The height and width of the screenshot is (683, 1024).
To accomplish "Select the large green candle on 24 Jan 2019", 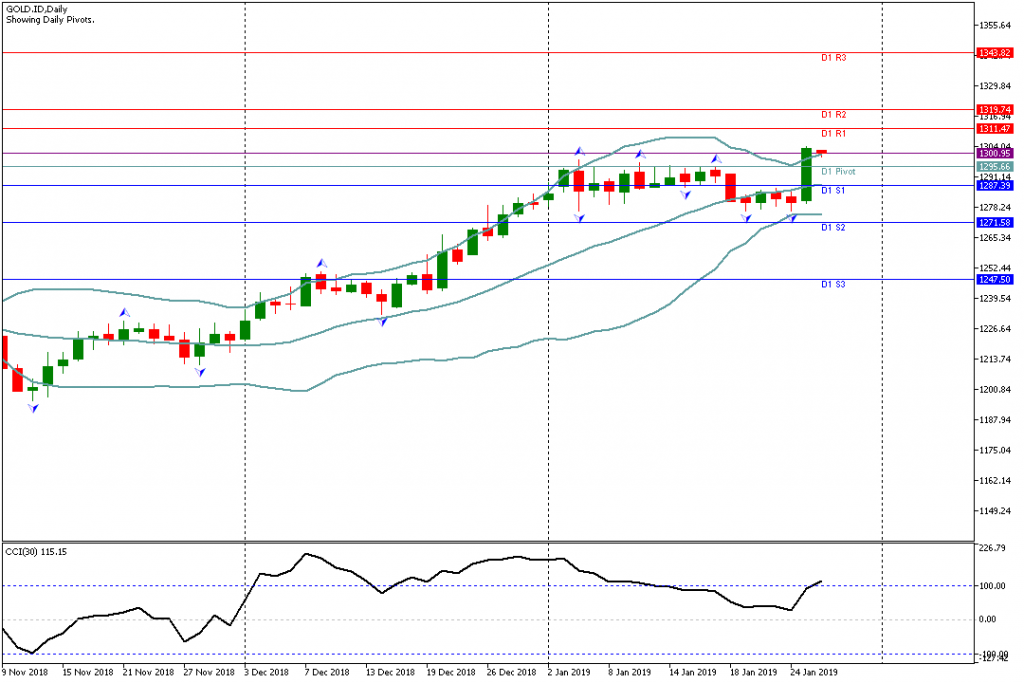I will coord(806,174).
